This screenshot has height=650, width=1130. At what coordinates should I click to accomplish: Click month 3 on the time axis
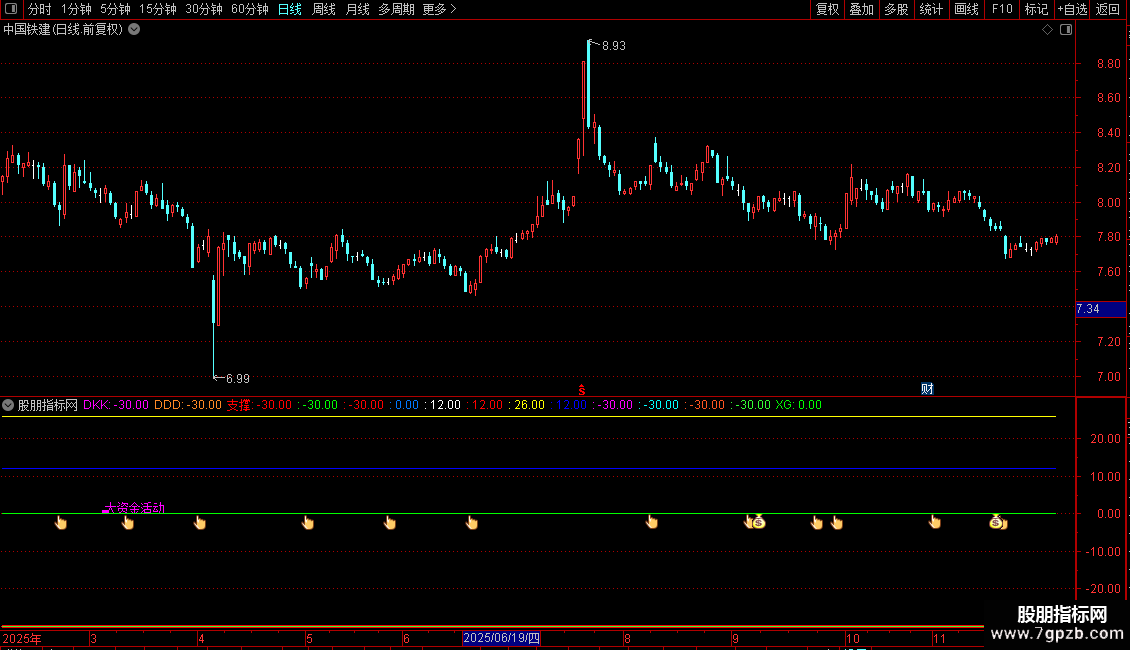(x=94, y=639)
